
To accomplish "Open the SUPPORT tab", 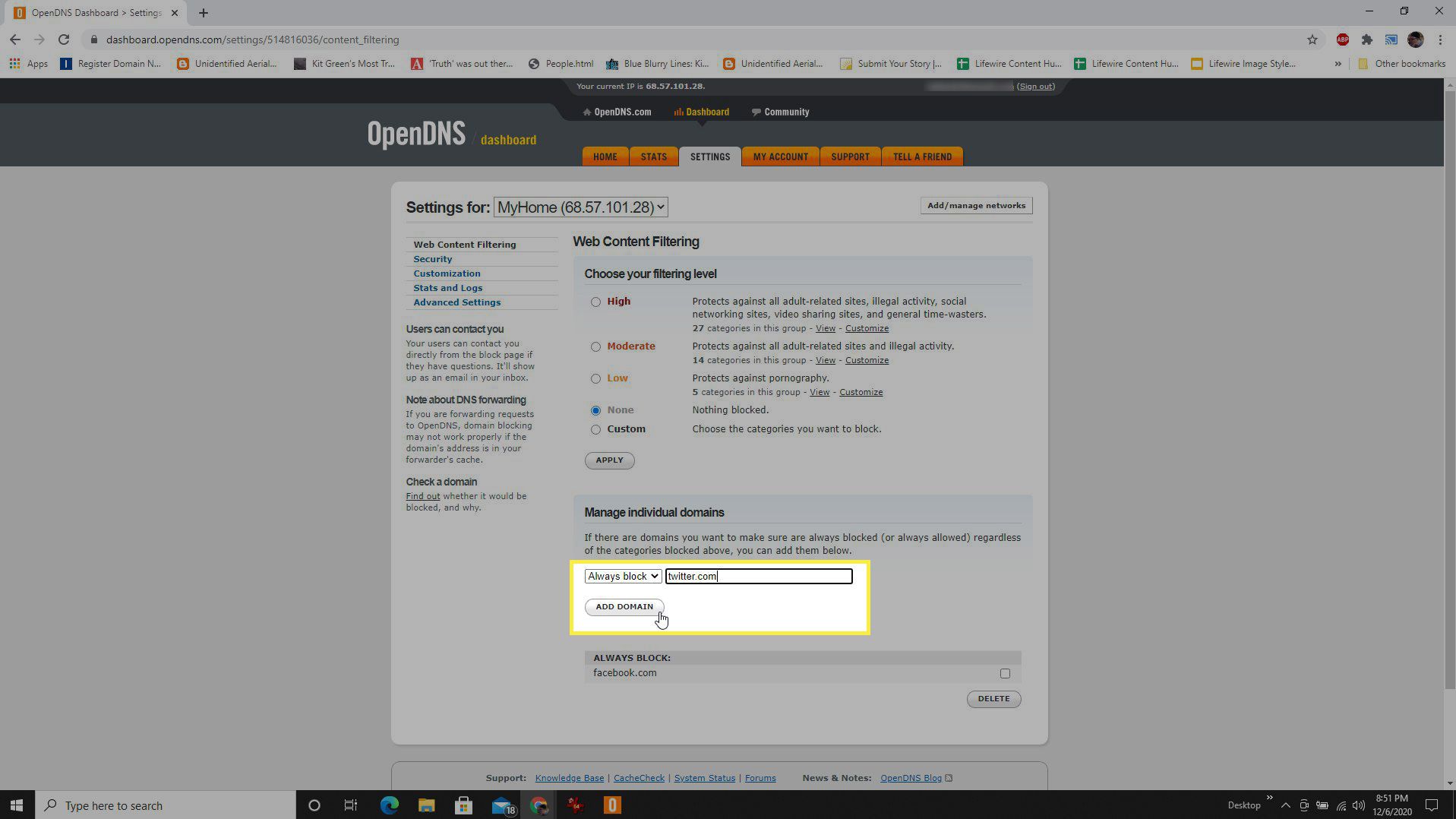I will 850,157.
